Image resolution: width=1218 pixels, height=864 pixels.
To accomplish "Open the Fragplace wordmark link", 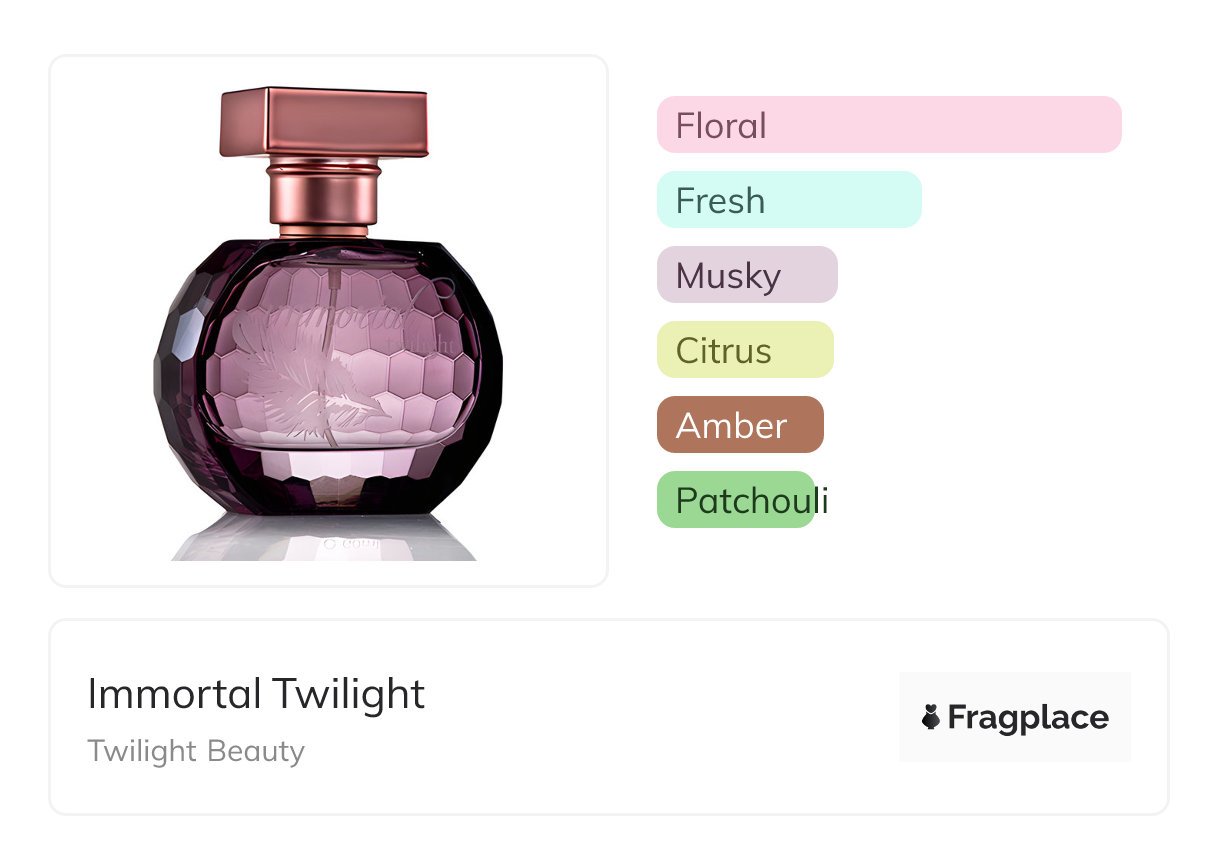I will coord(1028,717).
